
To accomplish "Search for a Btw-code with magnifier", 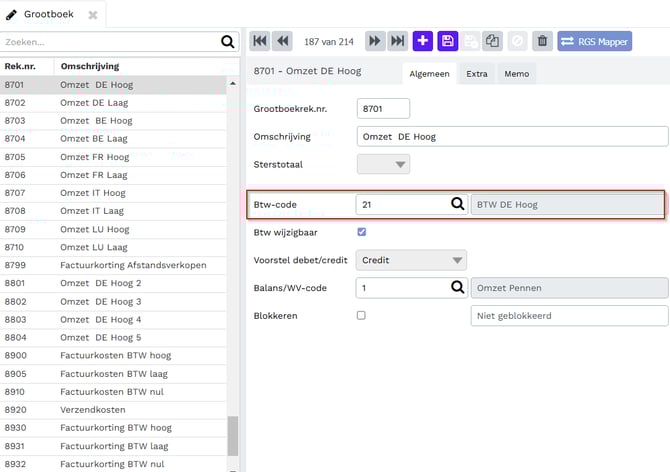I will tap(458, 204).
